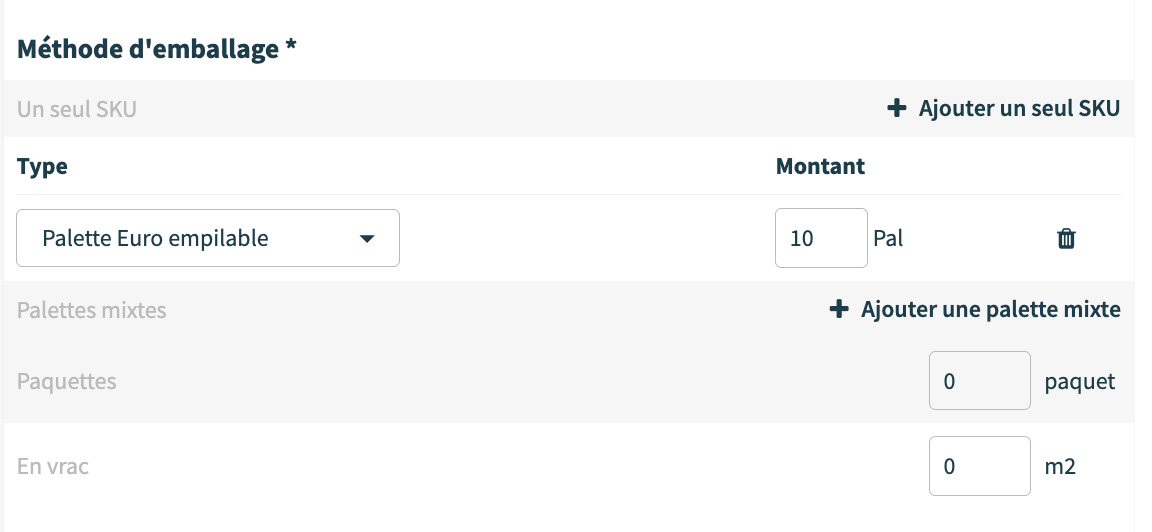Click the Ajouter un seul SKU link

point(1004,109)
